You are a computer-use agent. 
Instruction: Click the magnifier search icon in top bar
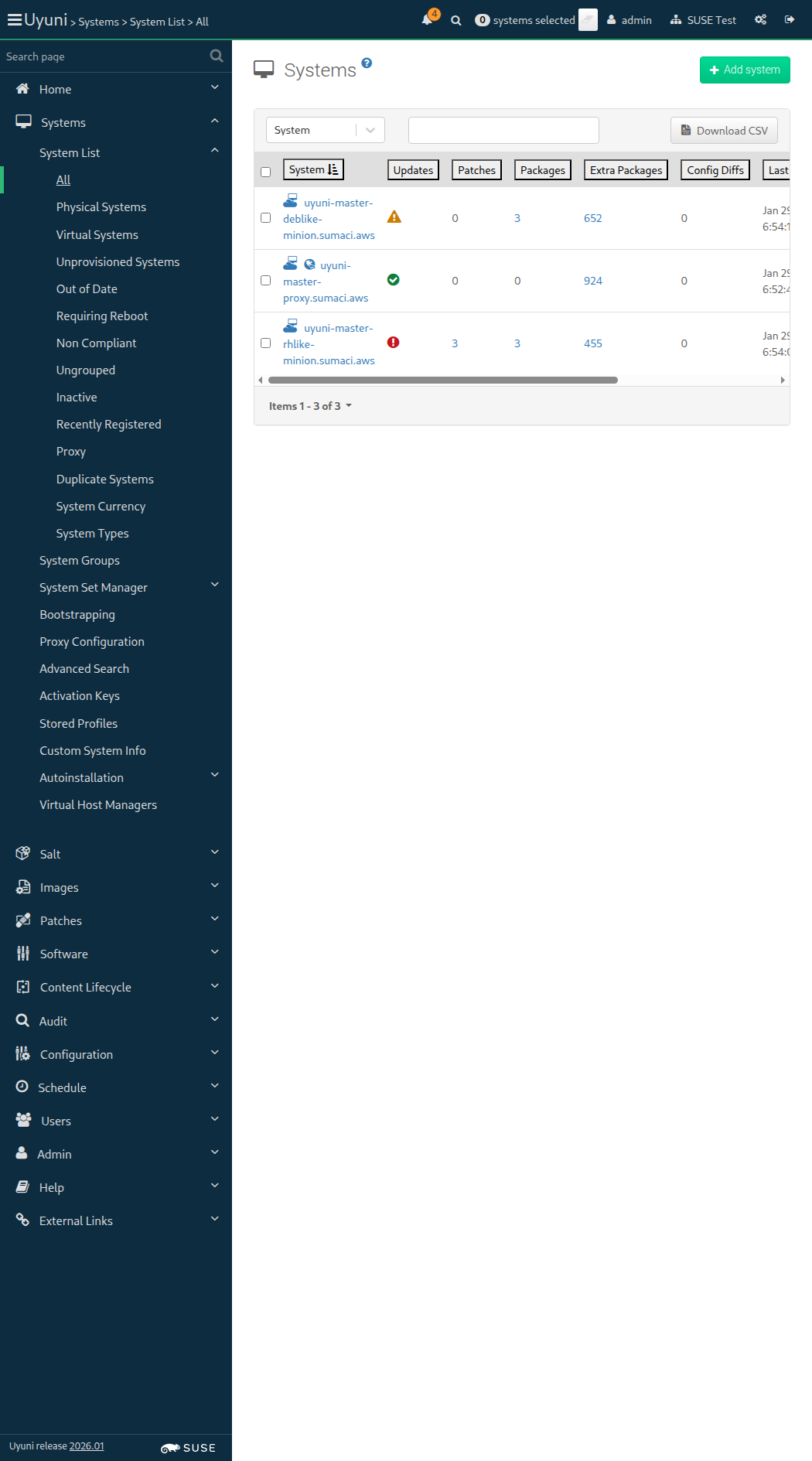click(456, 21)
